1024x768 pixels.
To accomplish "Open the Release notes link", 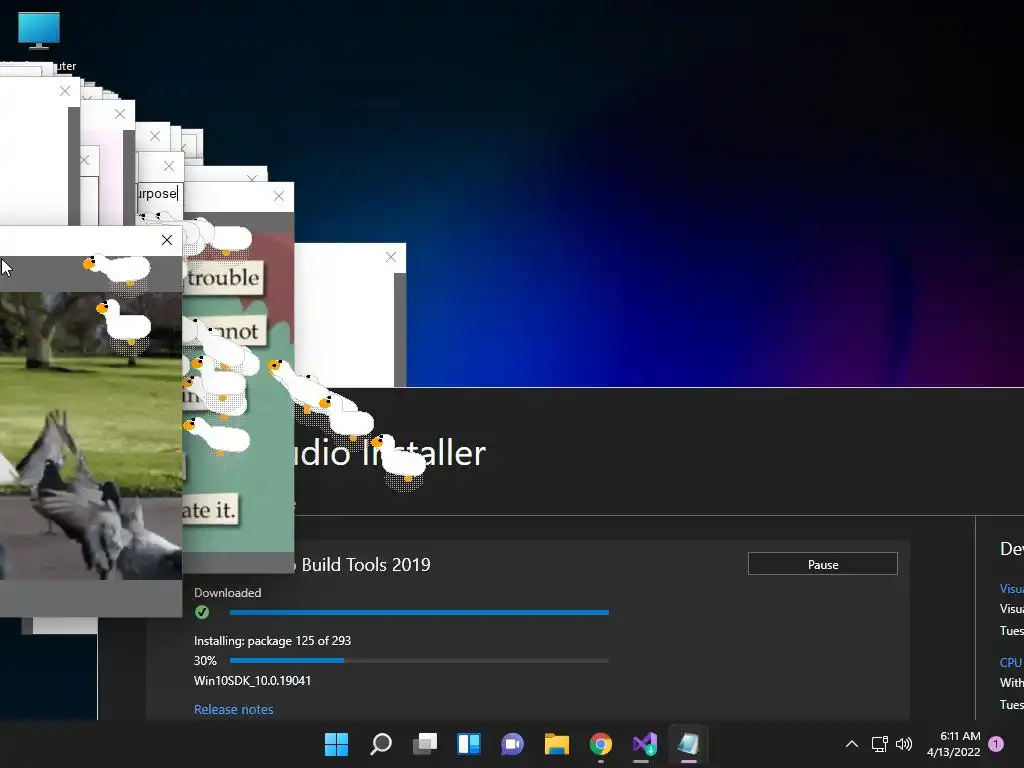I will pos(233,709).
